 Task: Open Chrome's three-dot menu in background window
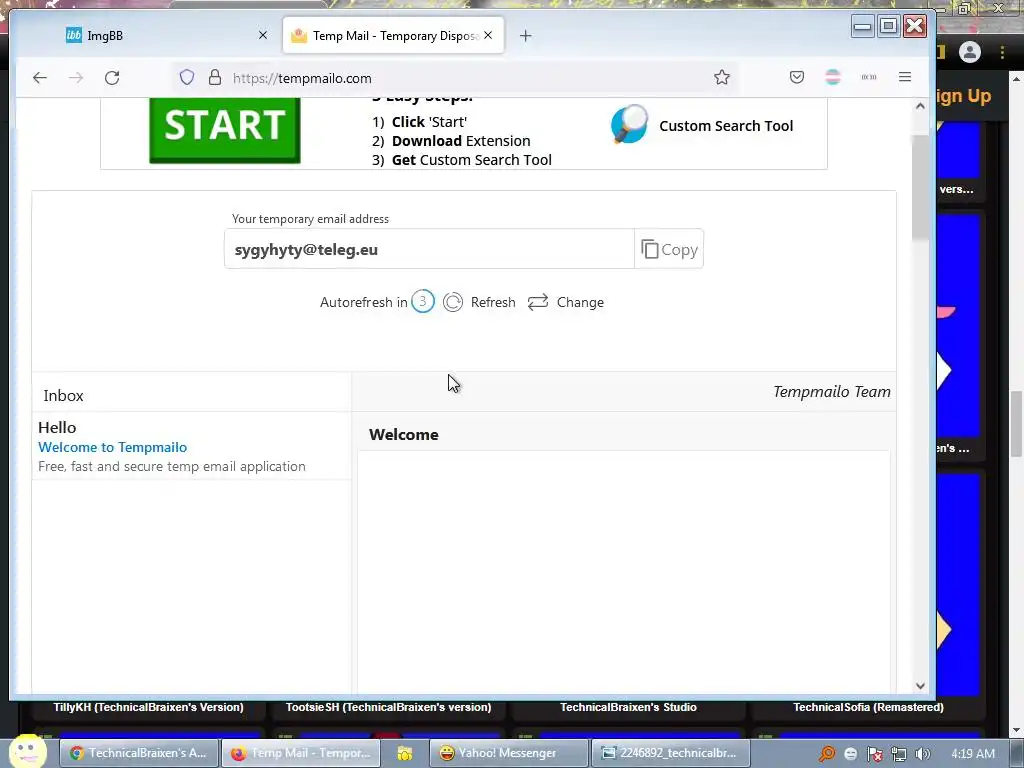(x=1002, y=52)
